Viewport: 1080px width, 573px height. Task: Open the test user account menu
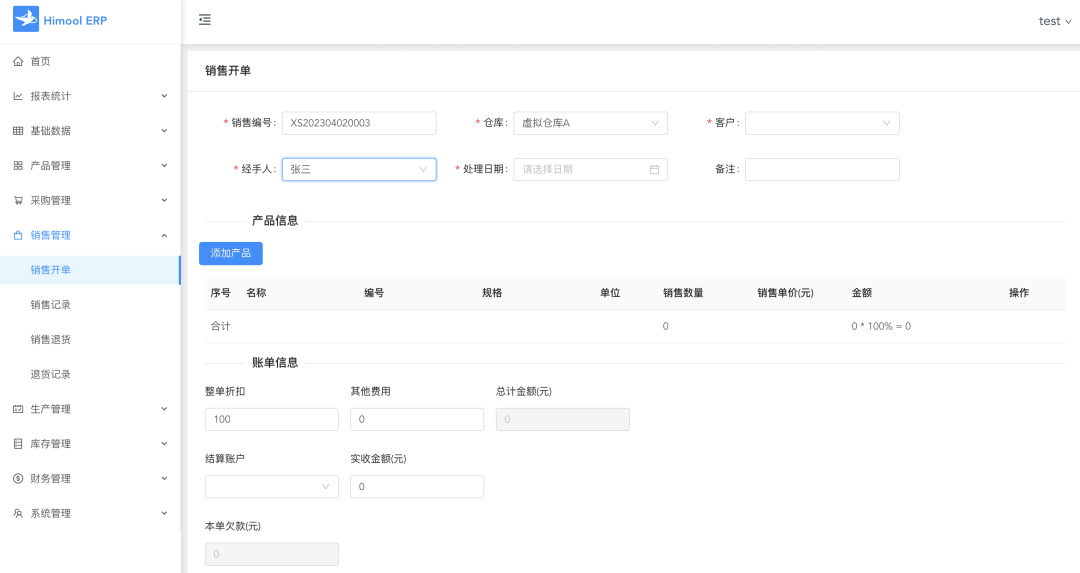1054,21
